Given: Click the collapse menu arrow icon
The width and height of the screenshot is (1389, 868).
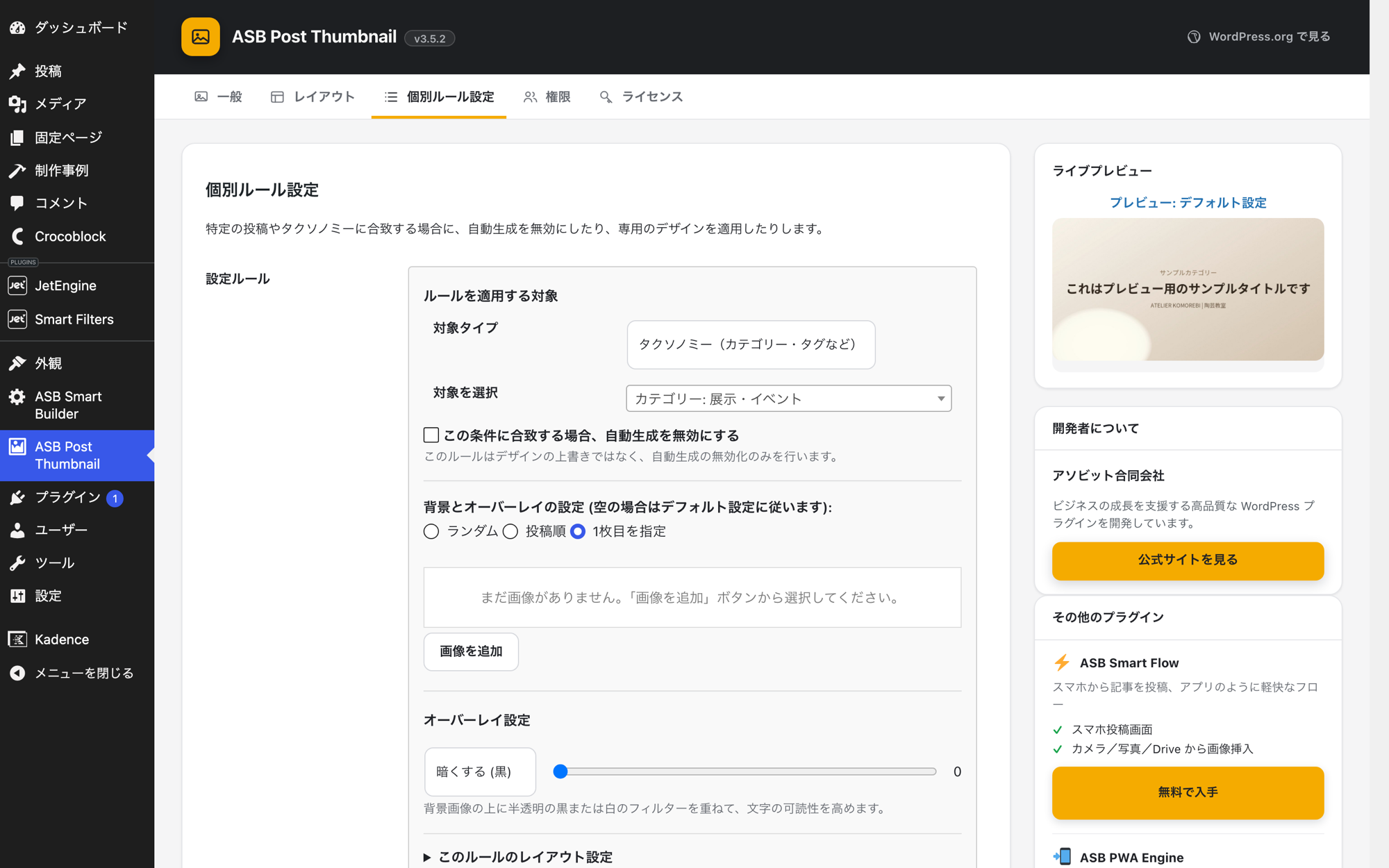Looking at the screenshot, I should click(x=17, y=673).
